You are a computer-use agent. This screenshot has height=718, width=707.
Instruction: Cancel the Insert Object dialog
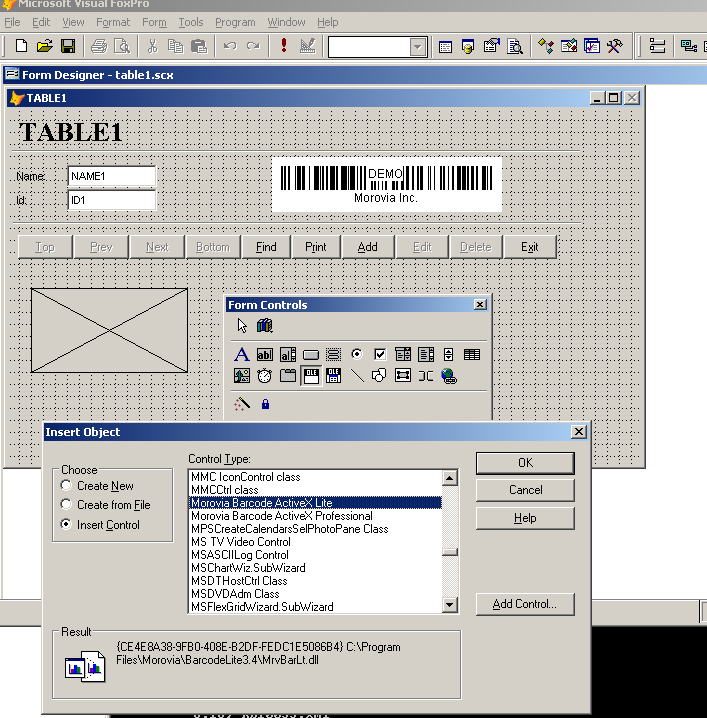(525, 490)
